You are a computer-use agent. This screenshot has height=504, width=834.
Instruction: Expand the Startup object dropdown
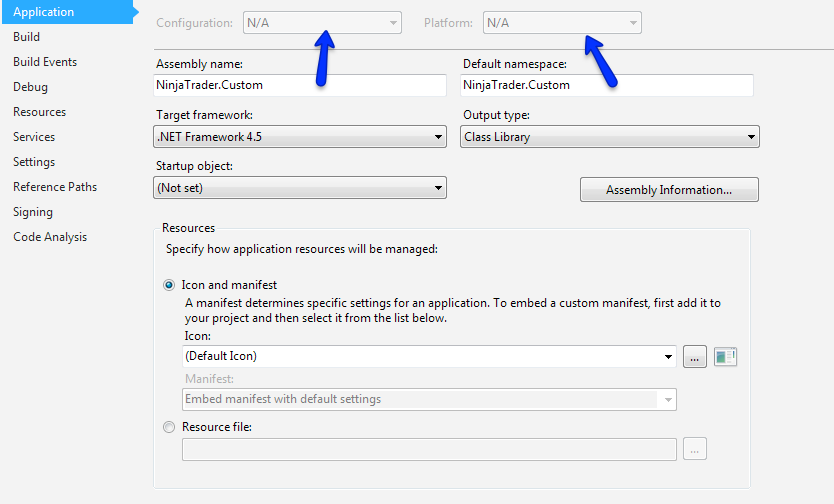300,187
